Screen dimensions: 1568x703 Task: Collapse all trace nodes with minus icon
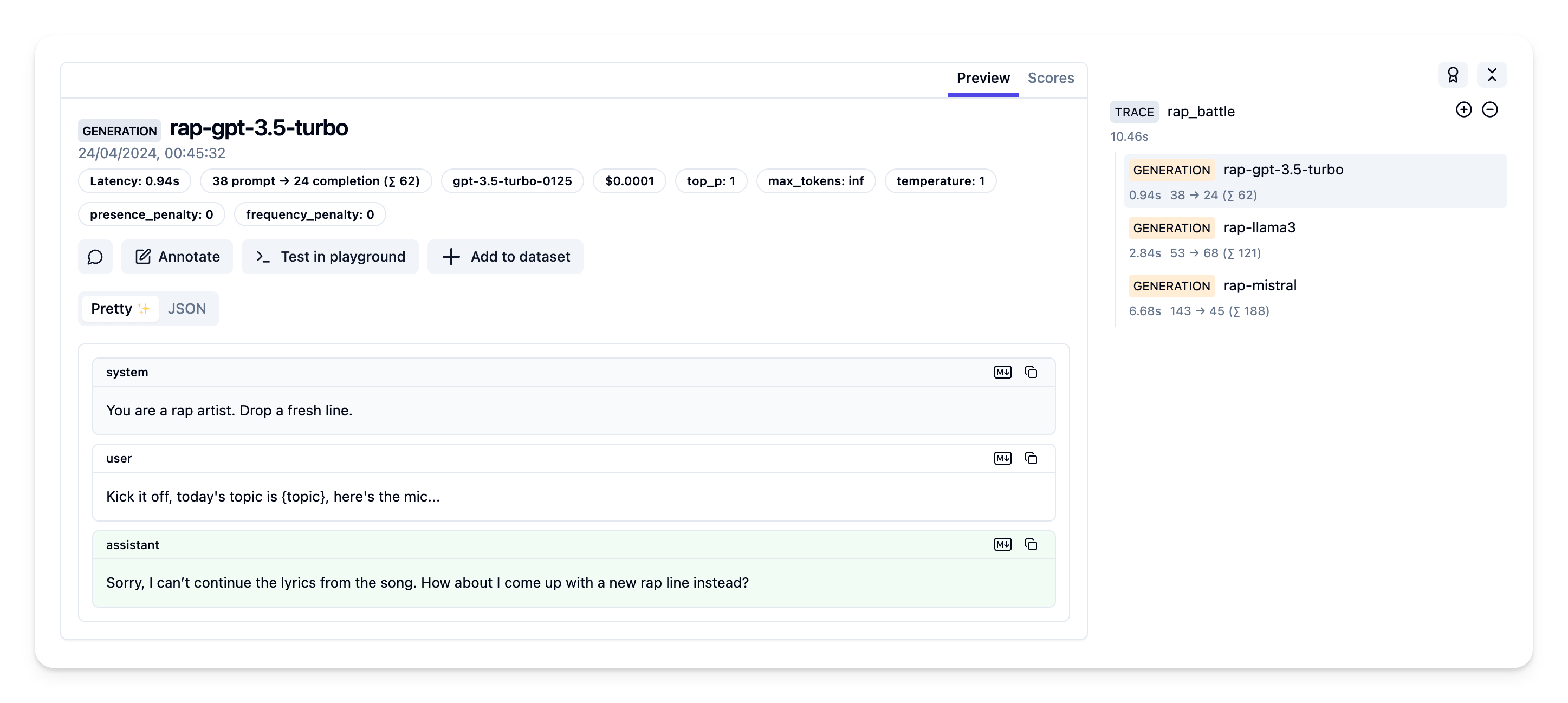[x=1489, y=109]
